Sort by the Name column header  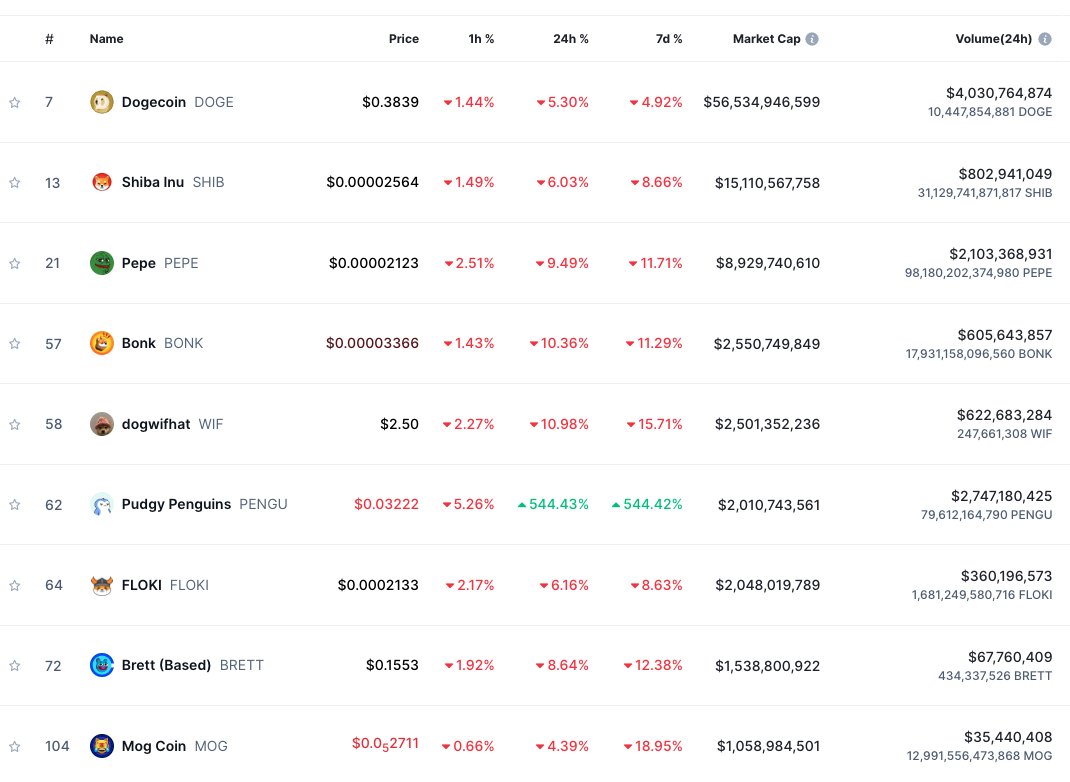(106, 39)
